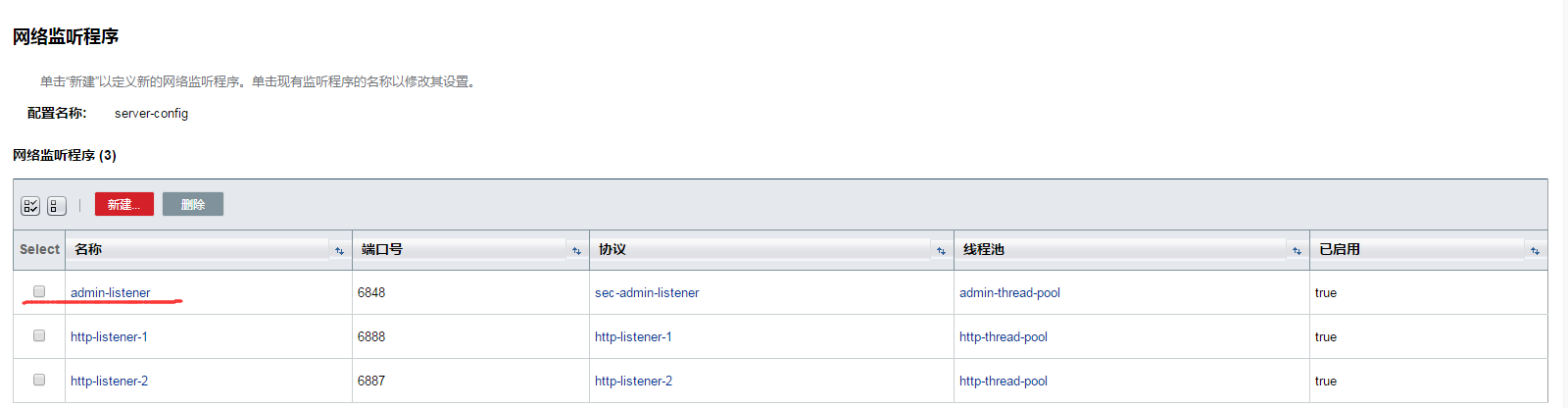
Task: Sort by 名称 column sort icon
Action: point(339,251)
